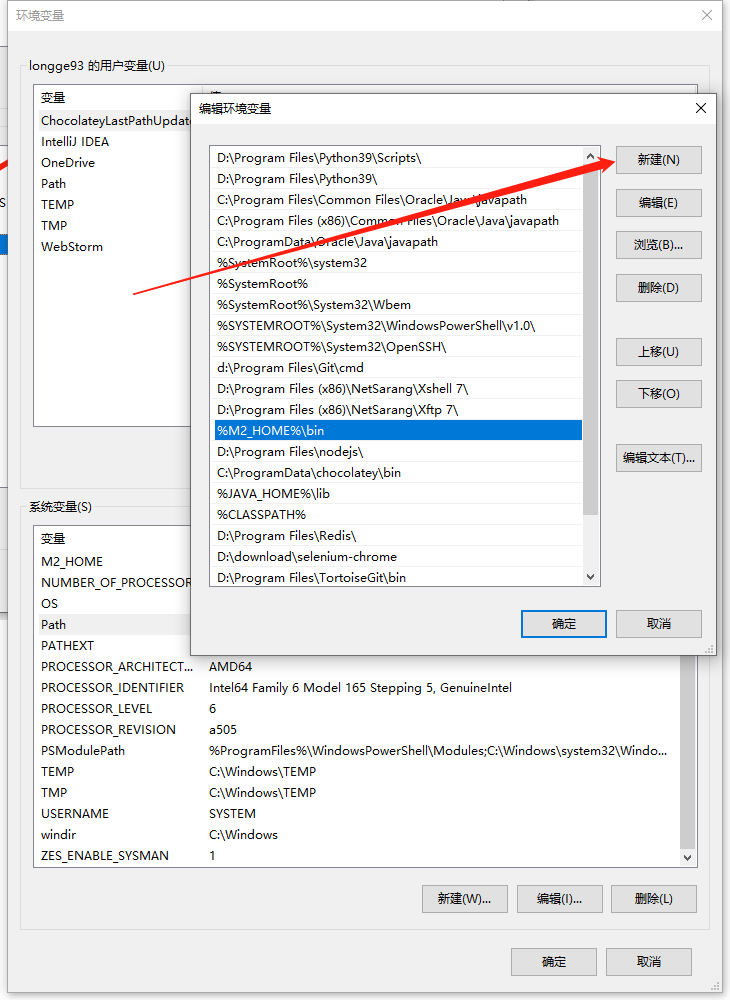Confirm the edit dialog with 确定

coord(564,624)
